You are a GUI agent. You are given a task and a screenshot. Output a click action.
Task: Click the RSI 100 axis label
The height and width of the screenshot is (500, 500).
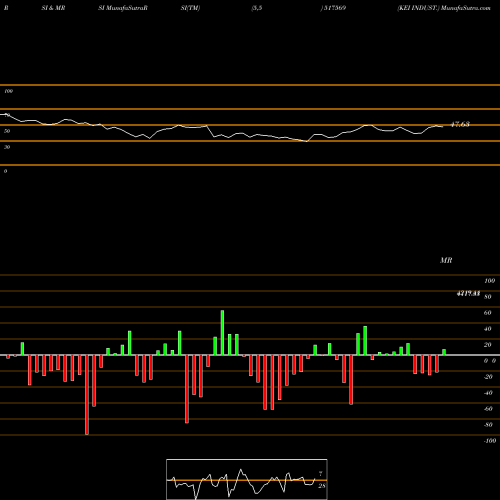[9, 91]
